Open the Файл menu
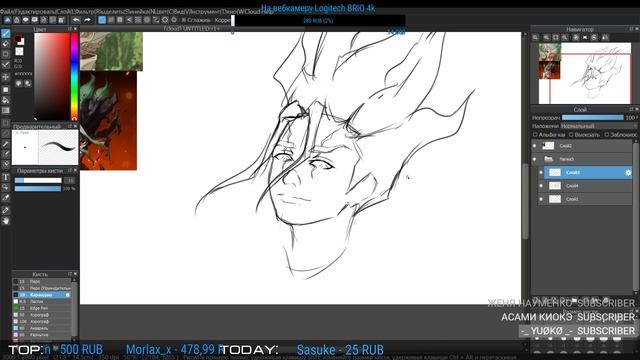The height and width of the screenshot is (360, 640). (7, 11)
